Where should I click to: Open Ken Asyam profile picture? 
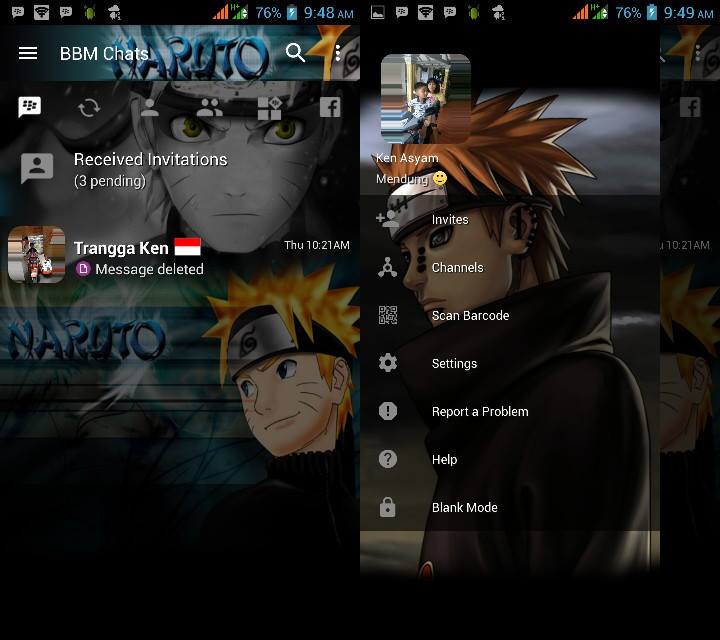point(426,99)
